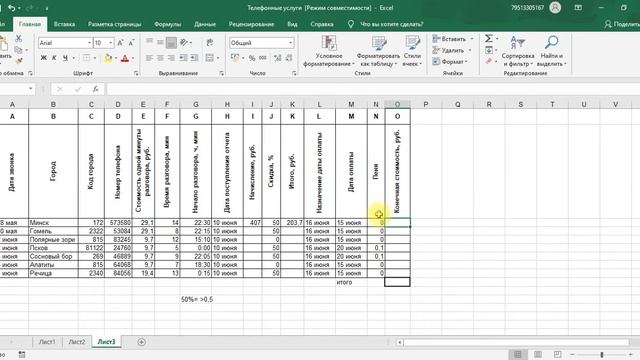Decrease font size with the A-down icon
The height and width of the screenshot is (360, 640).
point(131,43)
